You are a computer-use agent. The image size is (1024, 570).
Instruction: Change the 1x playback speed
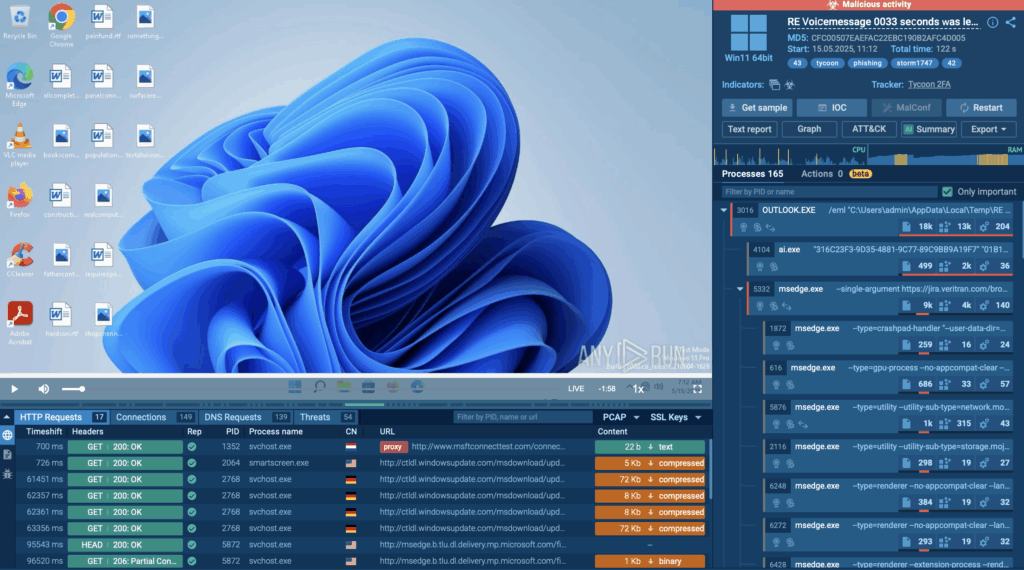[x=638, y=388]
